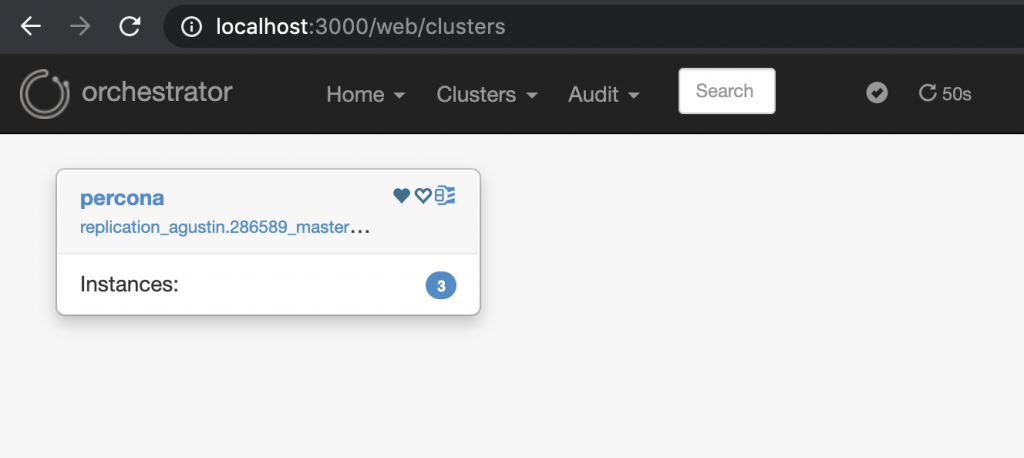
Task: Click the filled heart icon on percona card
Action: (x=402, y=196)
